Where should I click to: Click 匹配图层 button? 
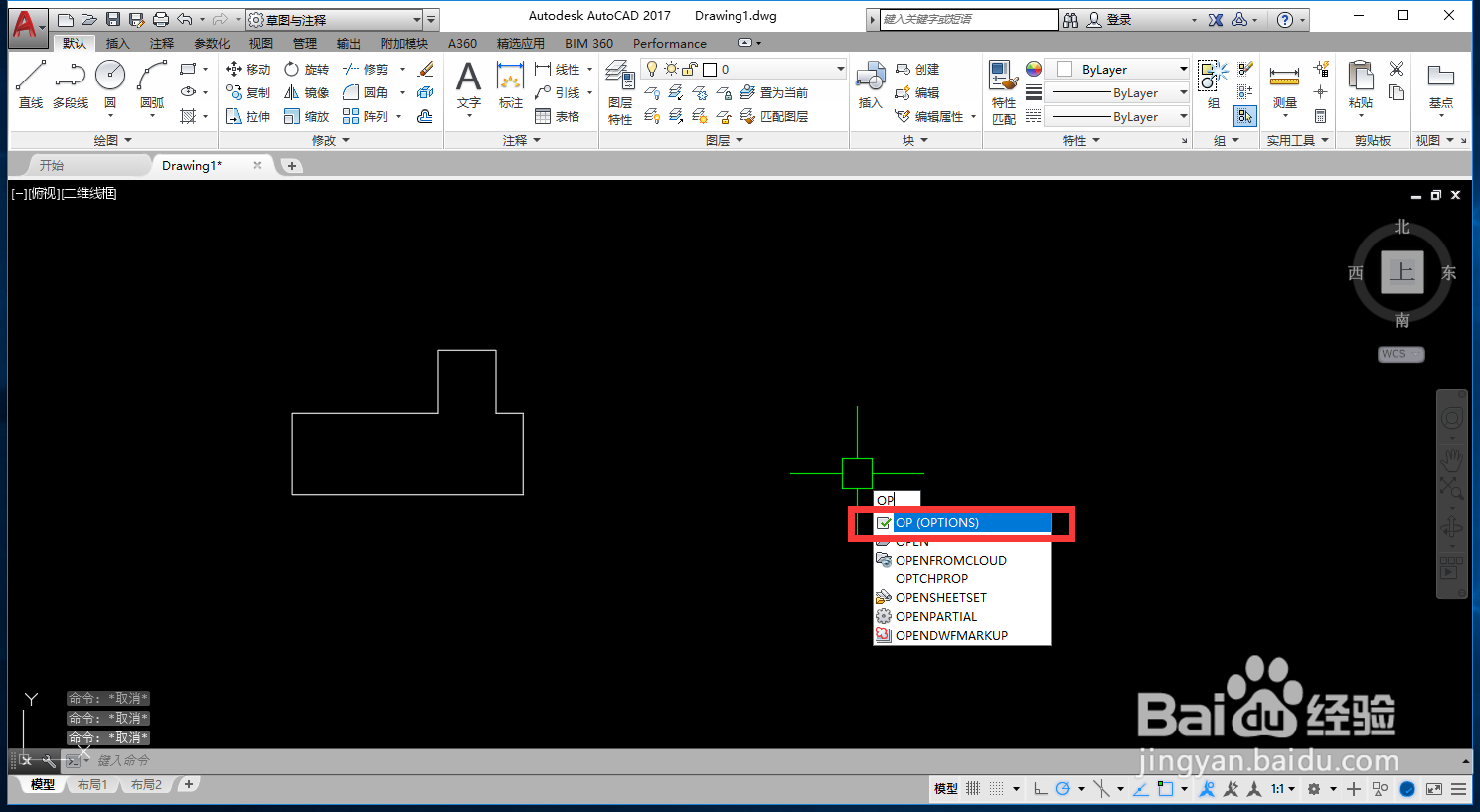pos(773,116)
